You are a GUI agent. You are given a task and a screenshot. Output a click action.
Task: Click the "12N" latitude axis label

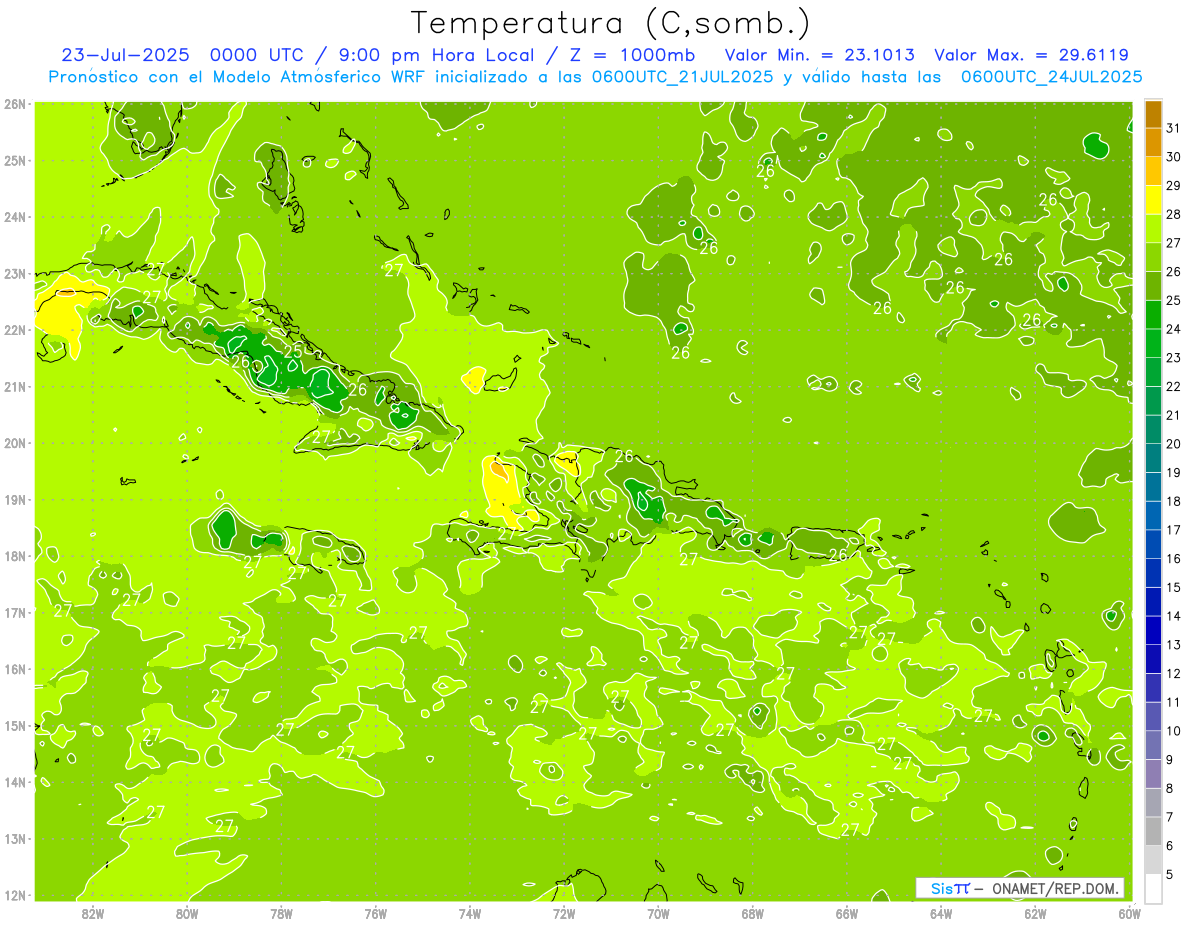(x=14, y=895)
